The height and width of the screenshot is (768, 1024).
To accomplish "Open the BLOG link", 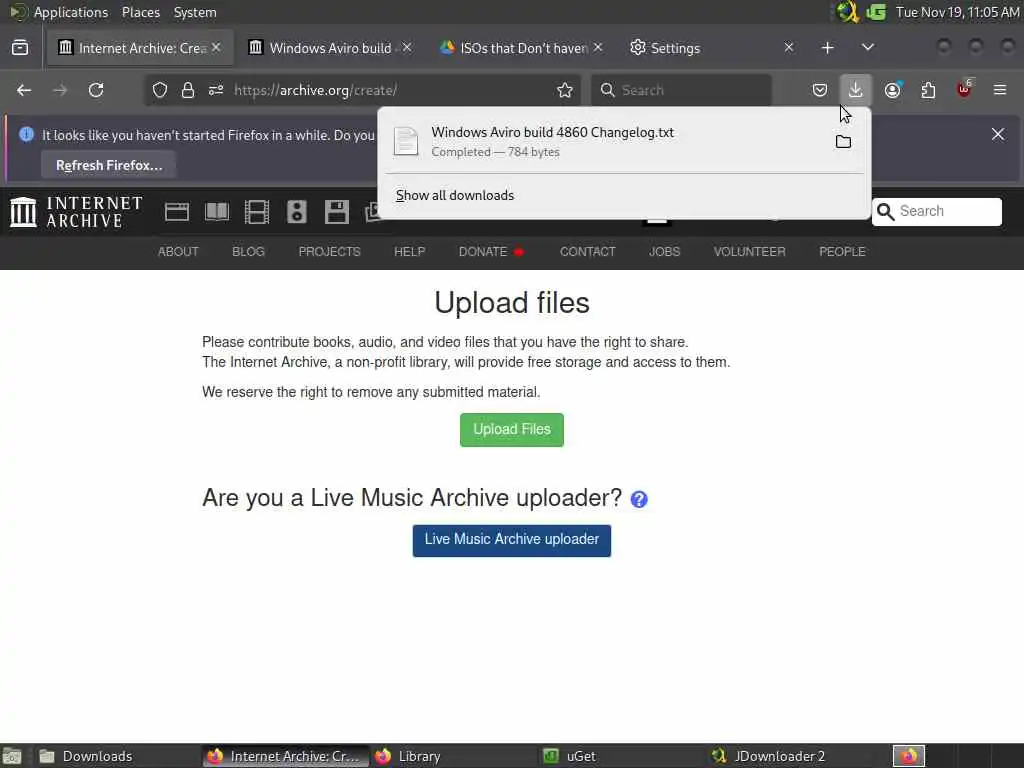I will (248, 251).
